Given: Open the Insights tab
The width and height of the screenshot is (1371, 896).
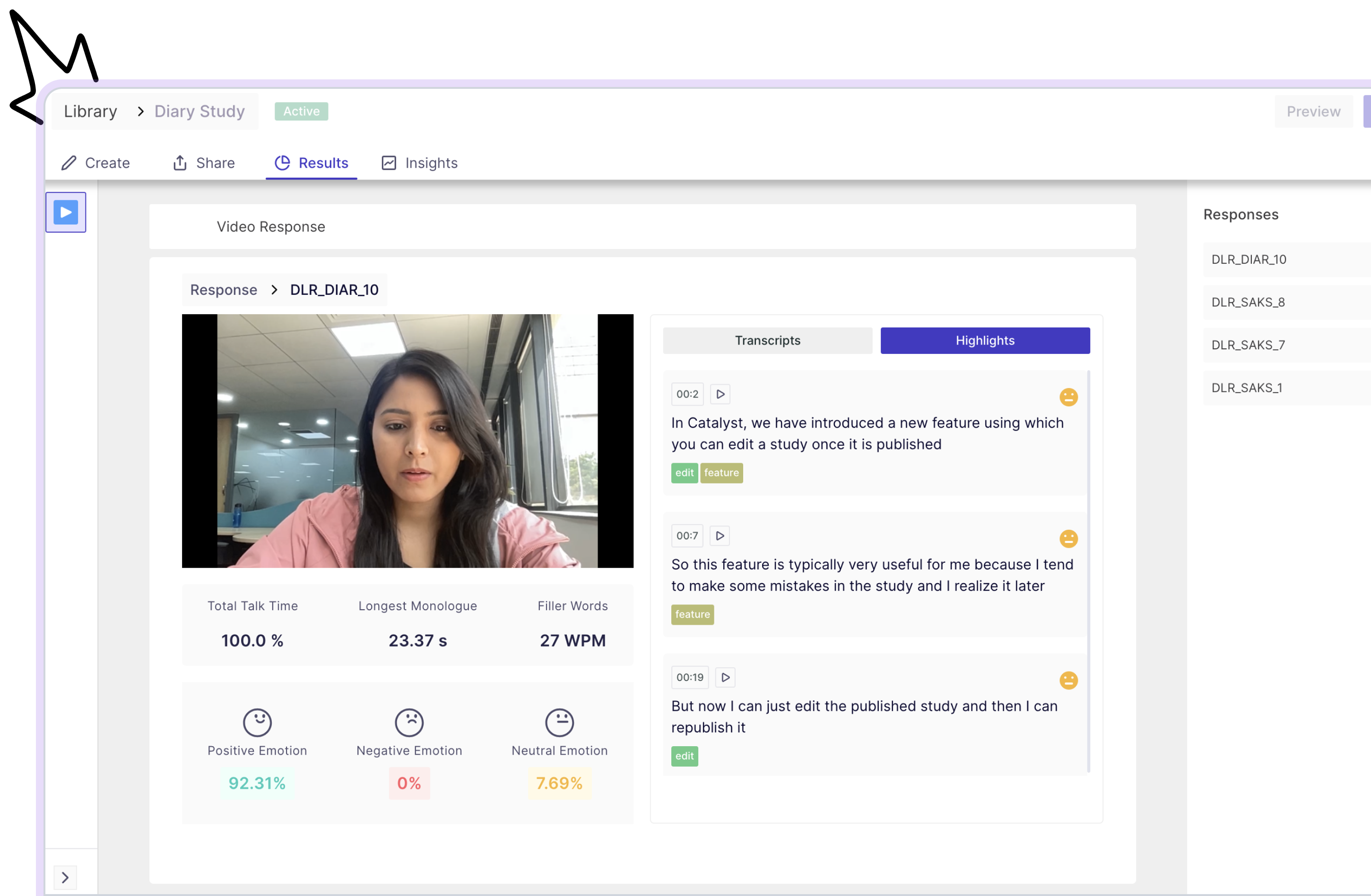Looking at the screenshot, I should click(x=419, y=163).
